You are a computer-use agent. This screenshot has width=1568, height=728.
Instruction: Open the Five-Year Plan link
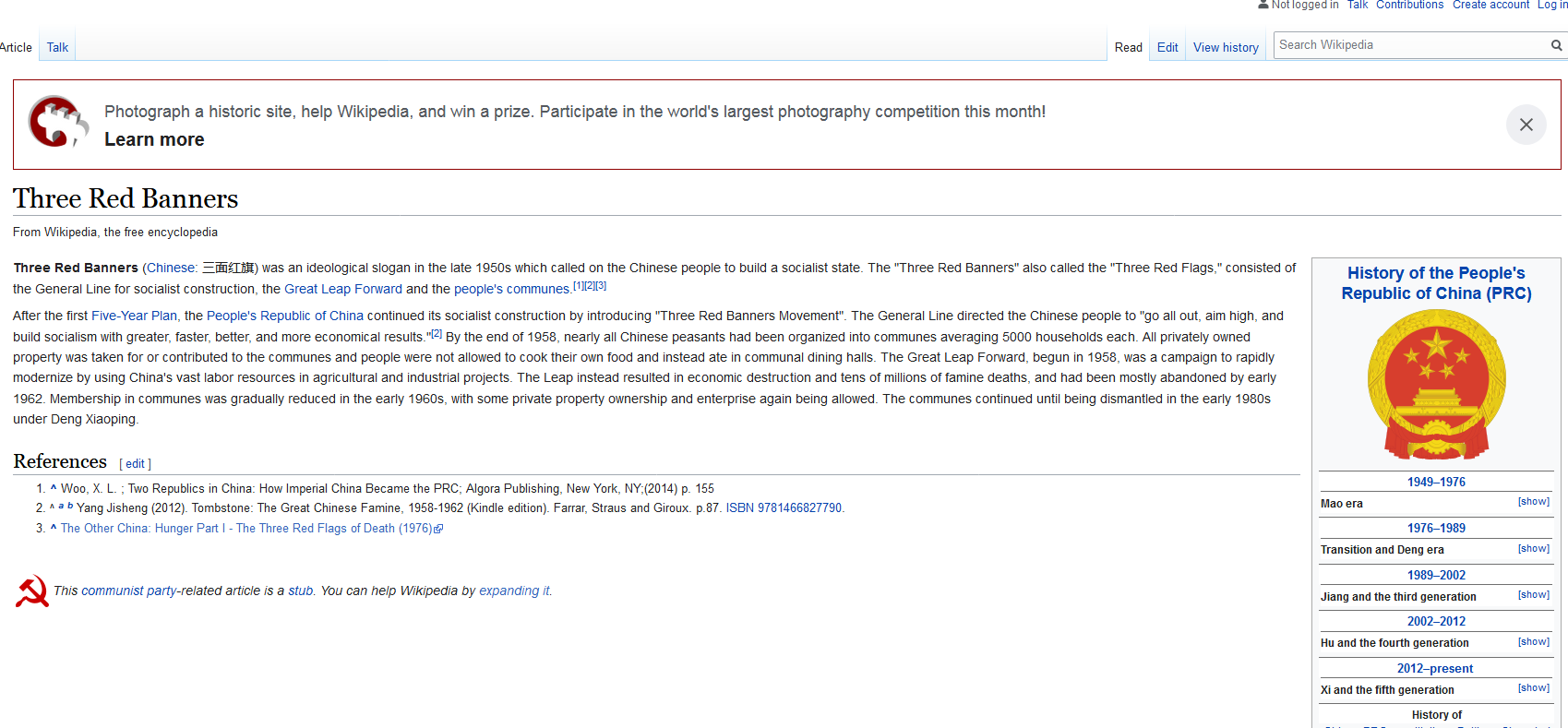coord(134,316)
